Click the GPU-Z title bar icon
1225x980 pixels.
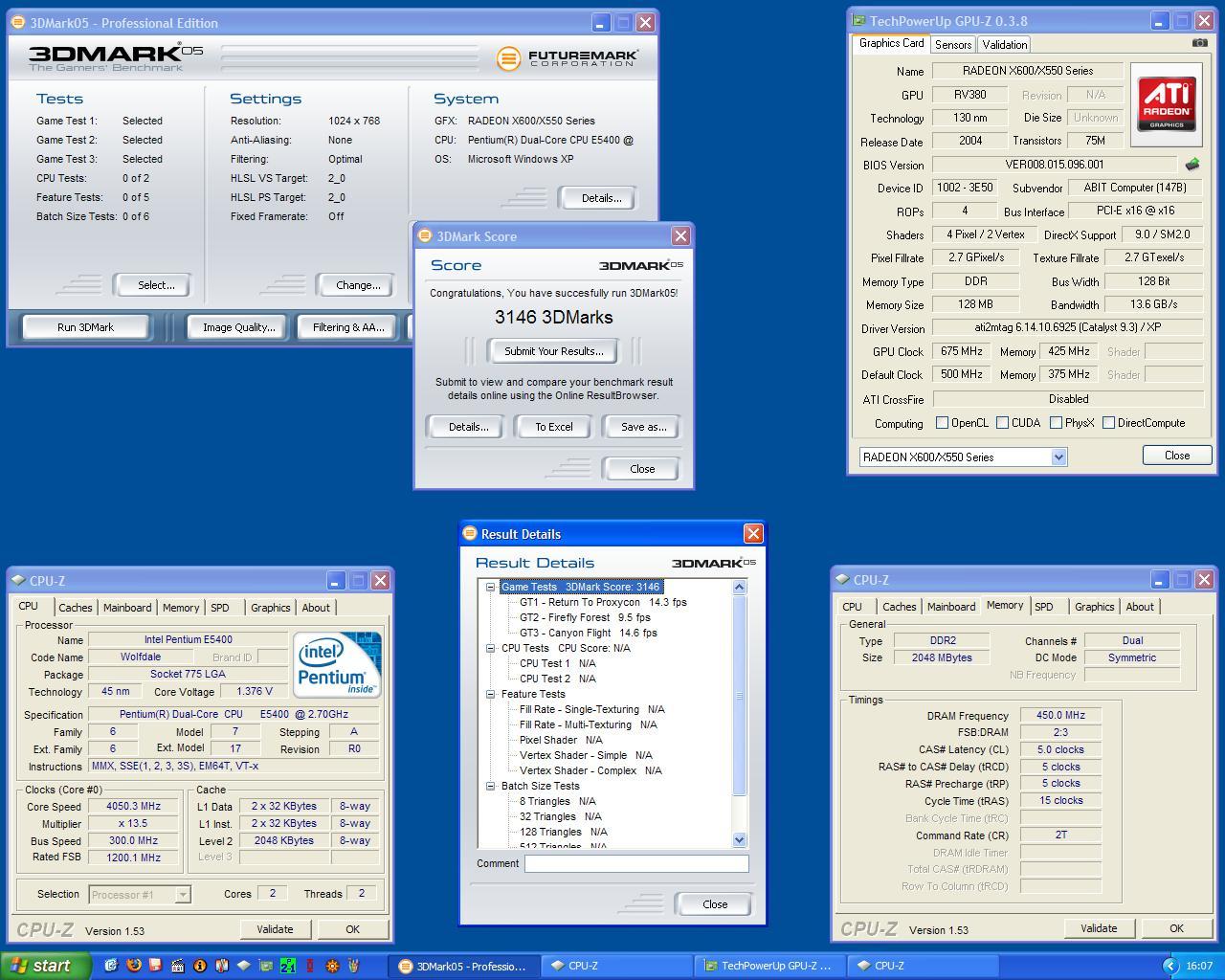click(858, 20)
